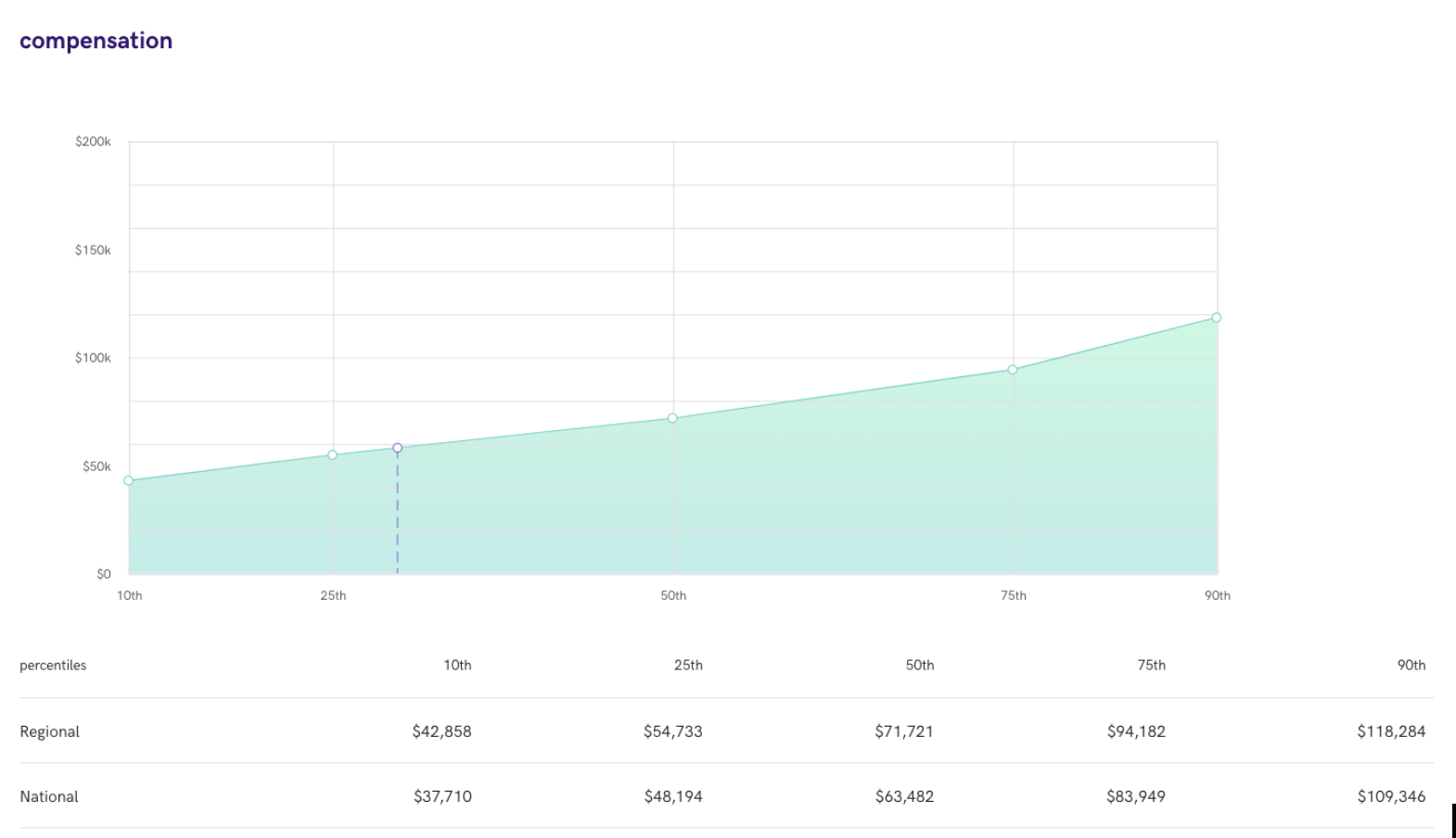
Task: Click the 10th percentile data point on chart
Action: [129, 480]
